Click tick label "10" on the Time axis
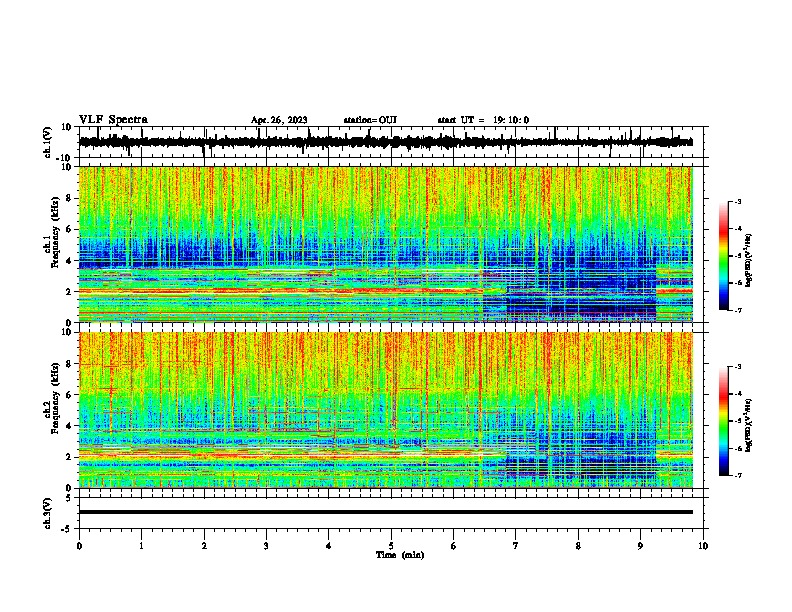 point(703,546)
